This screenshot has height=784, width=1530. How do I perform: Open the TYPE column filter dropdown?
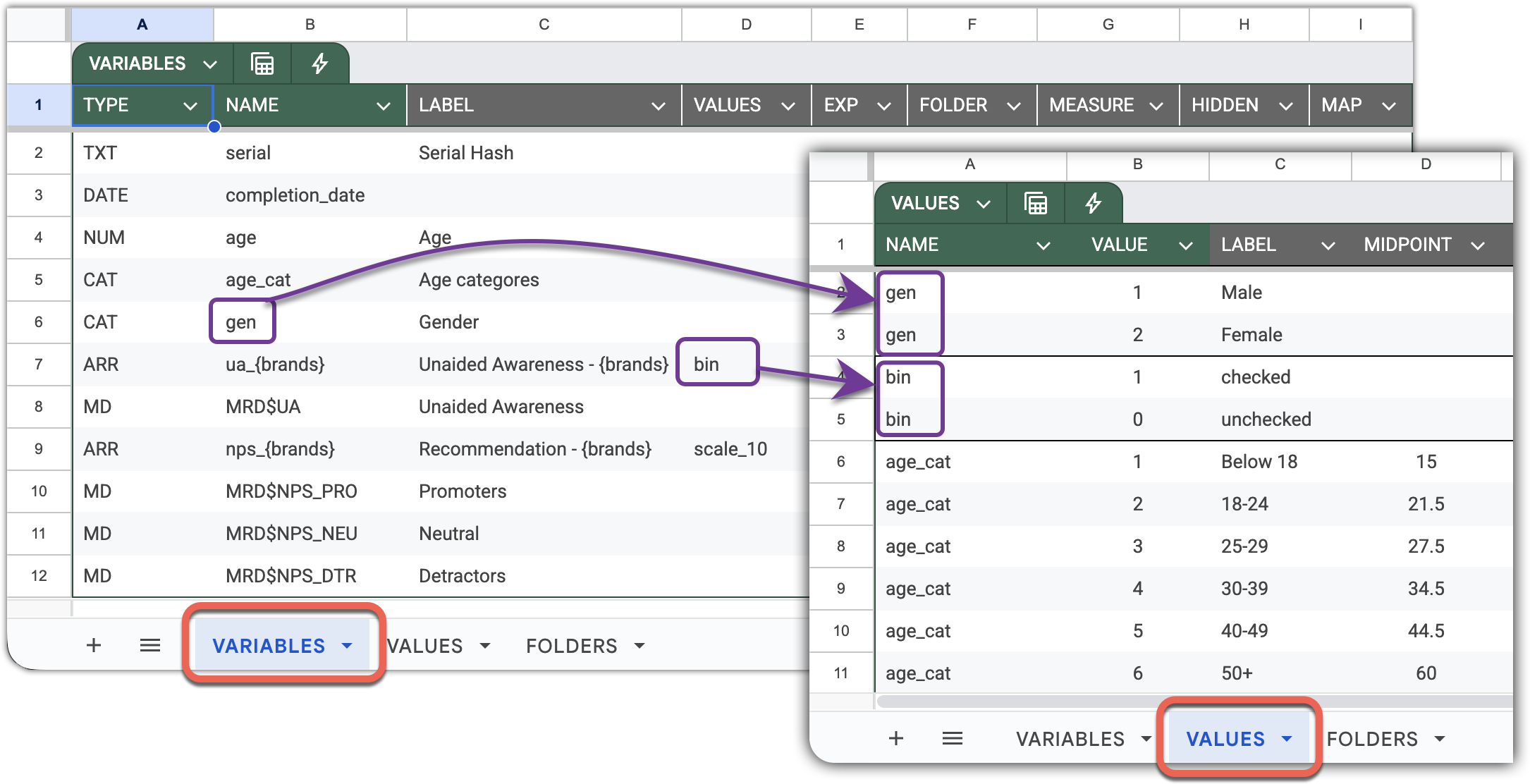[x=190, y=105]
